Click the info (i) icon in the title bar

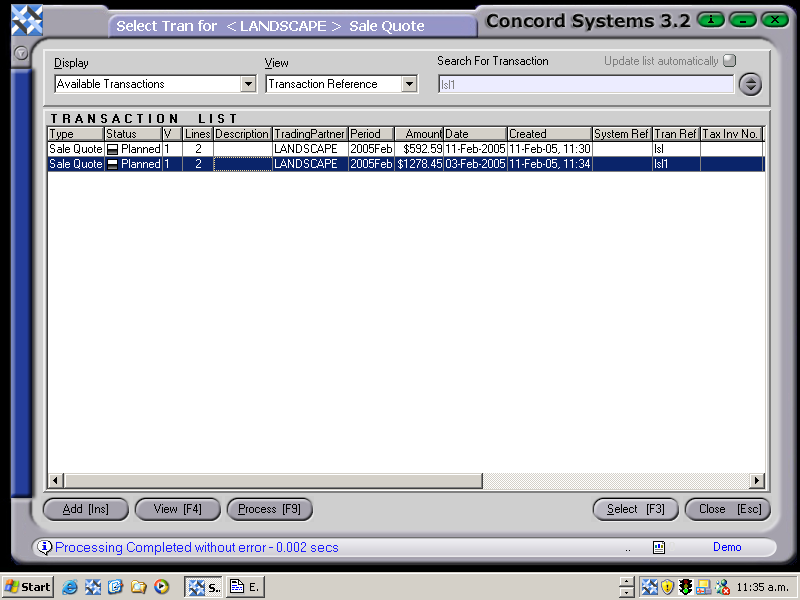click(x=710, y=19)
